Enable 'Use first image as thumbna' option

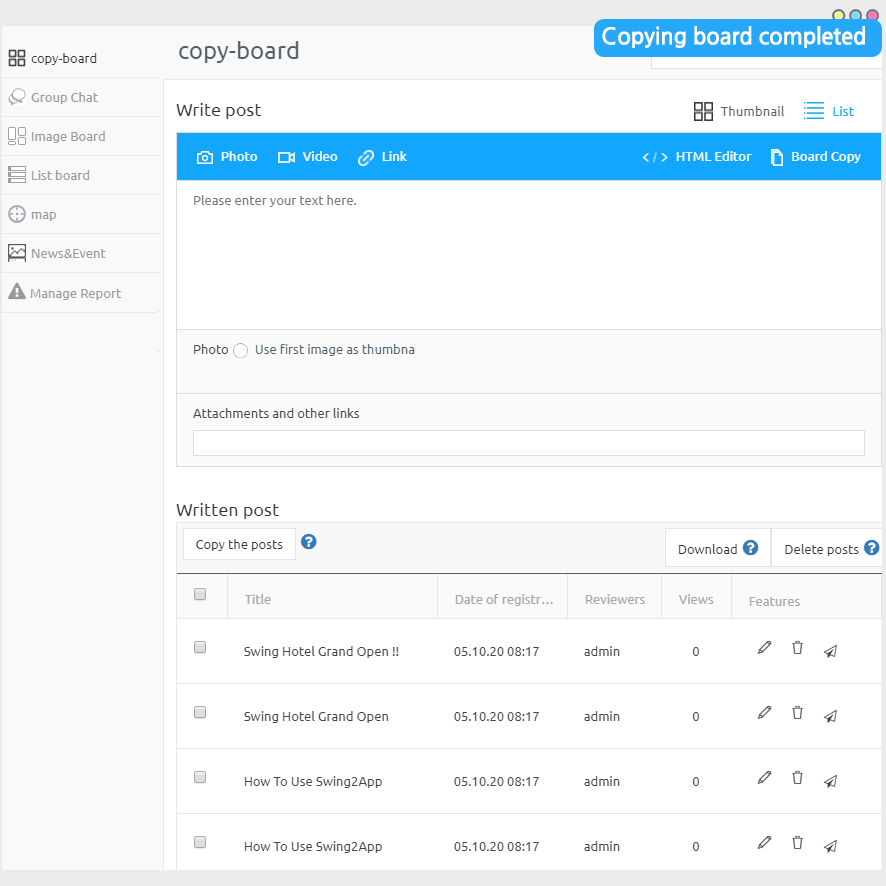coord(240,350)
